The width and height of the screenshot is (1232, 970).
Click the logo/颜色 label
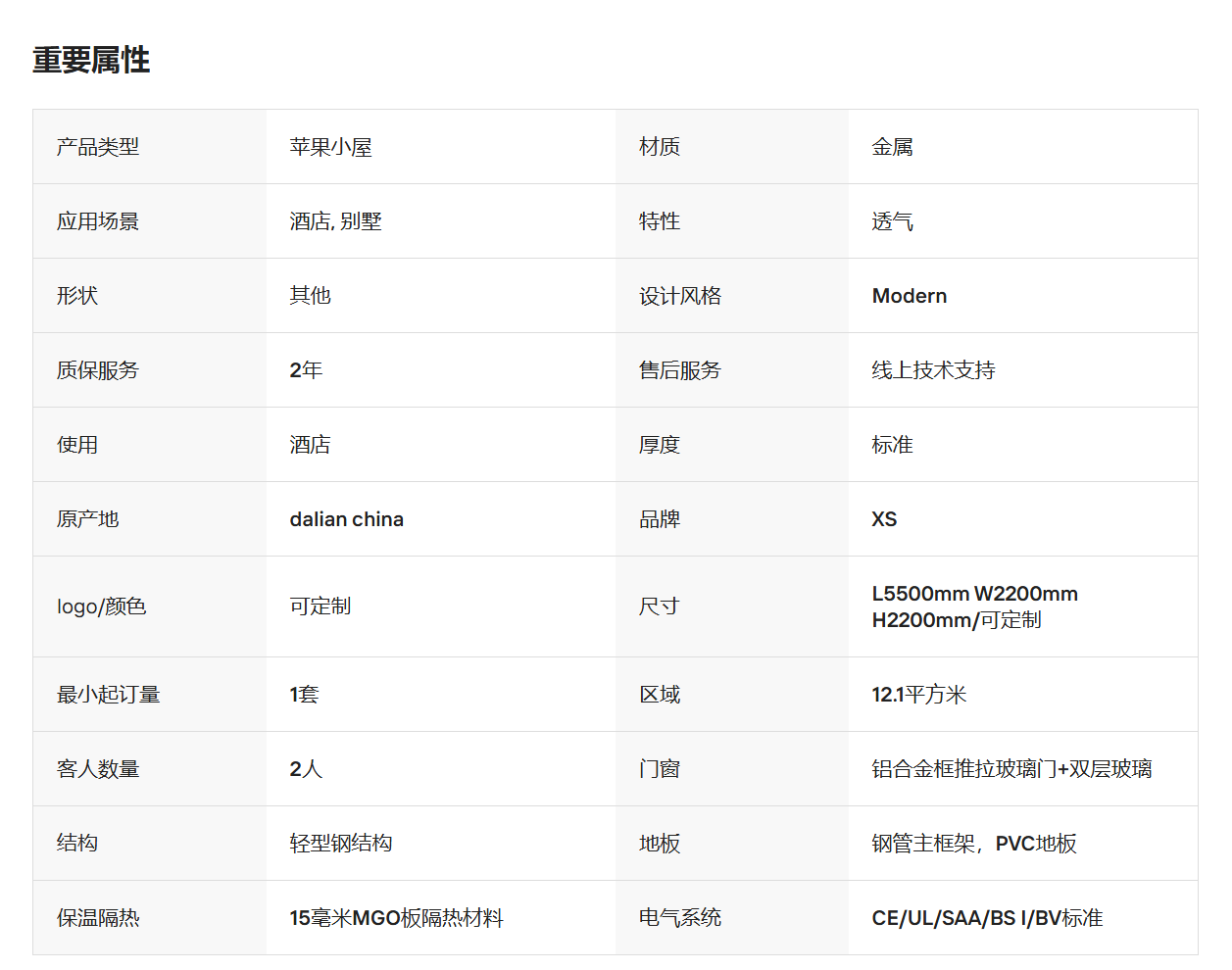pyautogui.click(x=102, y=606)
